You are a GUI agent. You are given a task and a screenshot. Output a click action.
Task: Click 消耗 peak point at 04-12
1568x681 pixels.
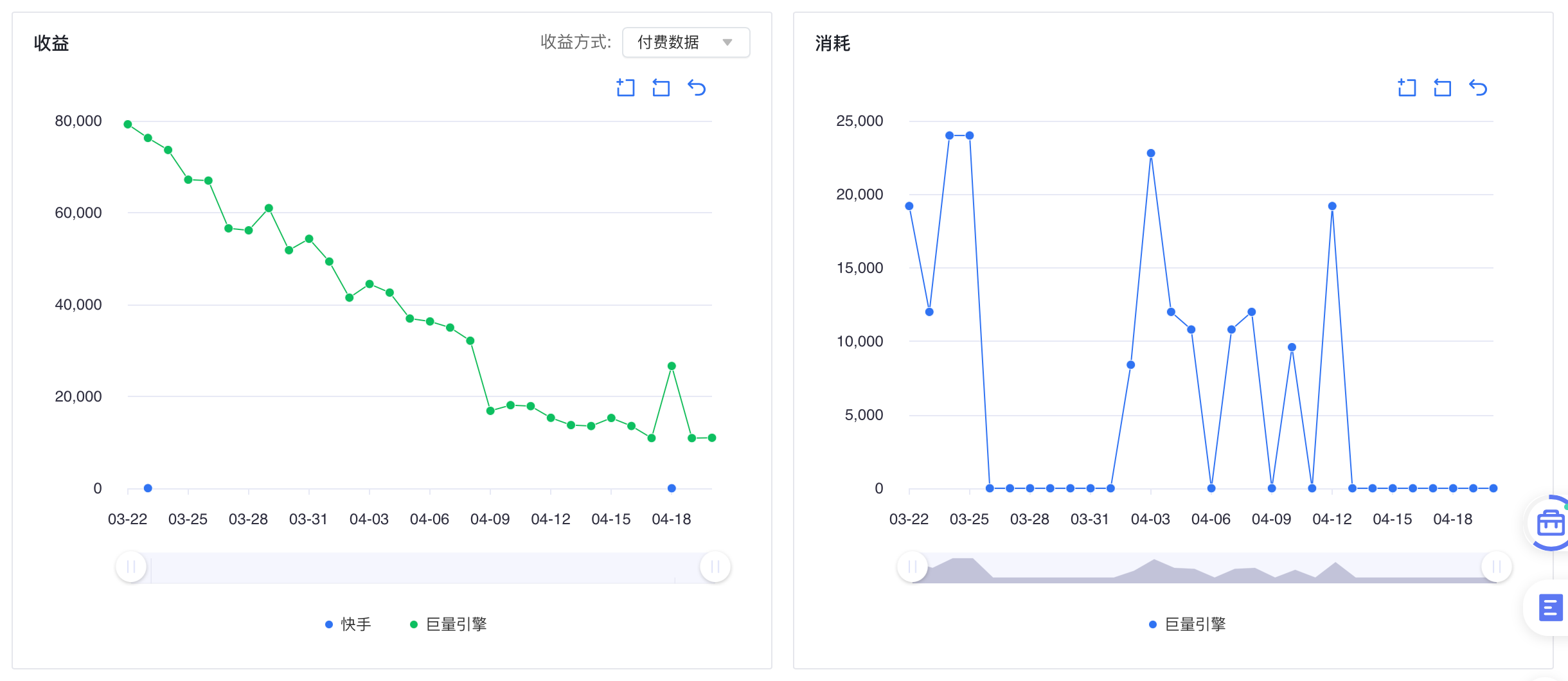click(1332, 206)
